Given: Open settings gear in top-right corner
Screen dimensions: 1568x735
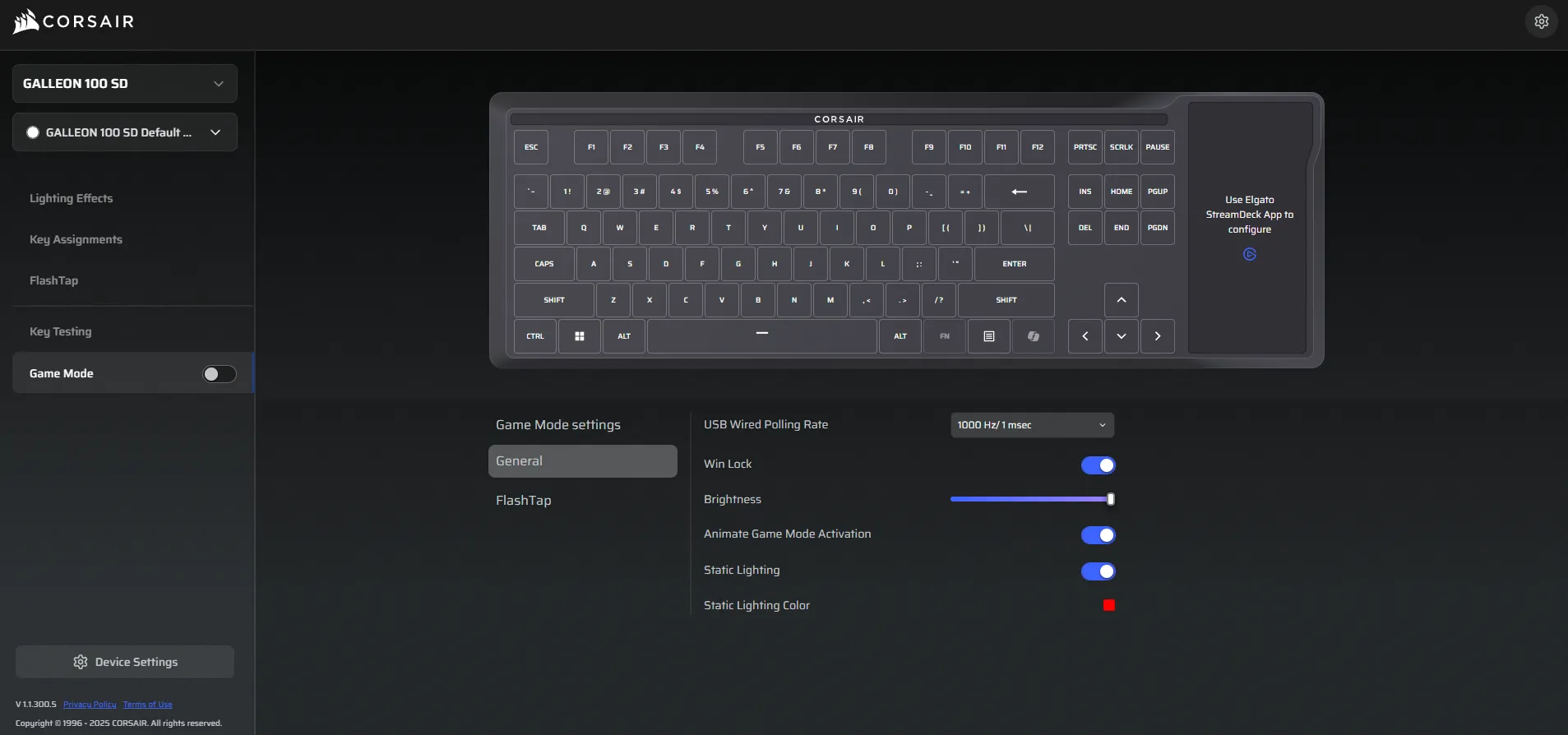Looking at the screenshot, I should click(1541, 21).
